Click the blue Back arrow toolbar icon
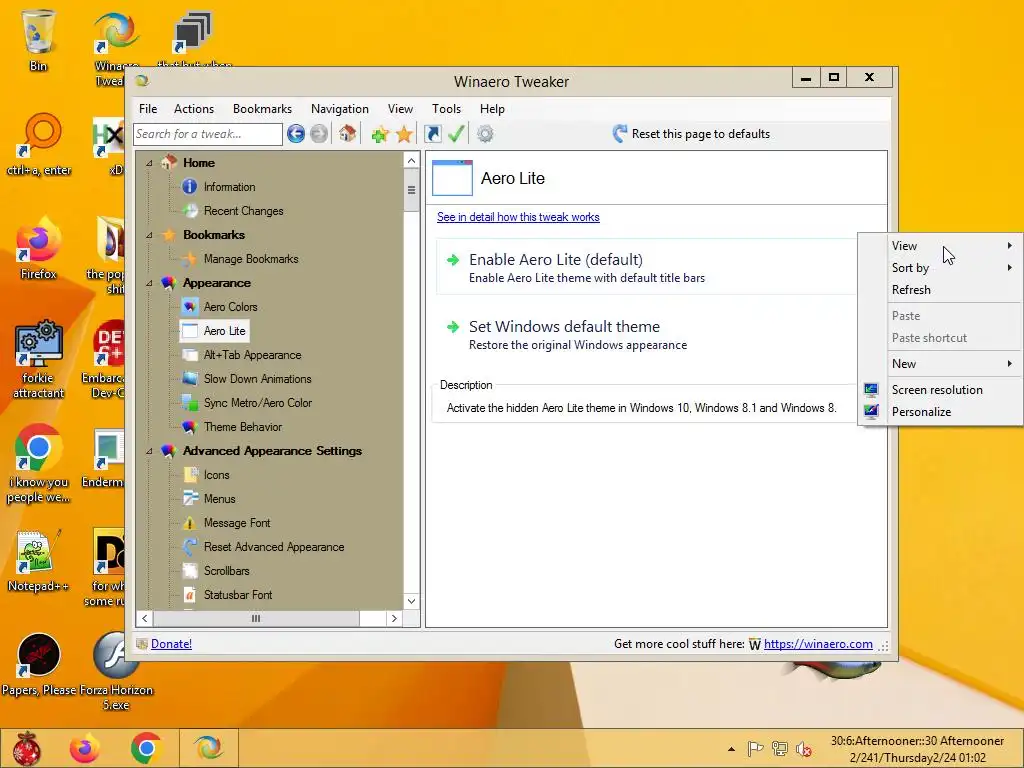The height and width of the screenshot is (768, 1024). 296,134
